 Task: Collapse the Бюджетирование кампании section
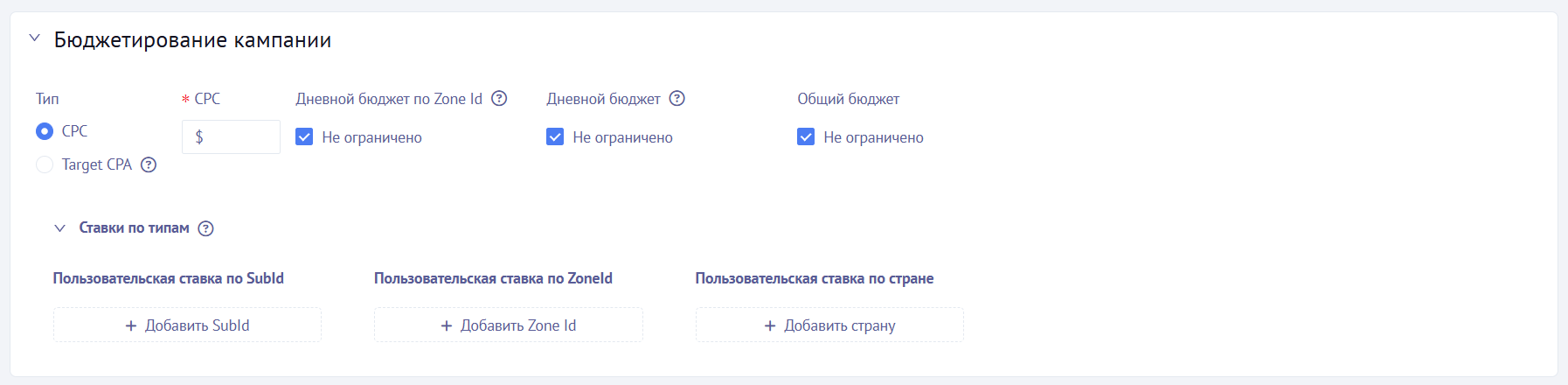tap(35, 38)
